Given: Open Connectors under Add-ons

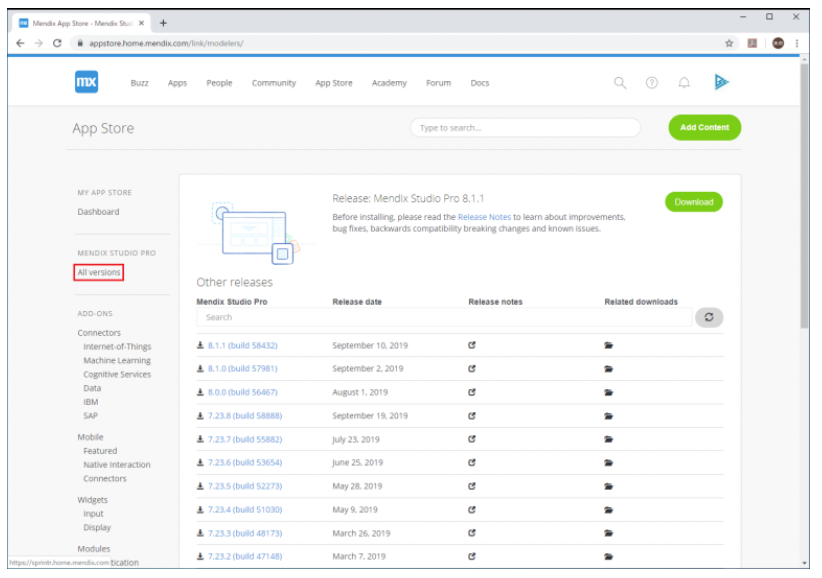Looking at the screenshot, I should pyautogui.click(x=99, y=333).
